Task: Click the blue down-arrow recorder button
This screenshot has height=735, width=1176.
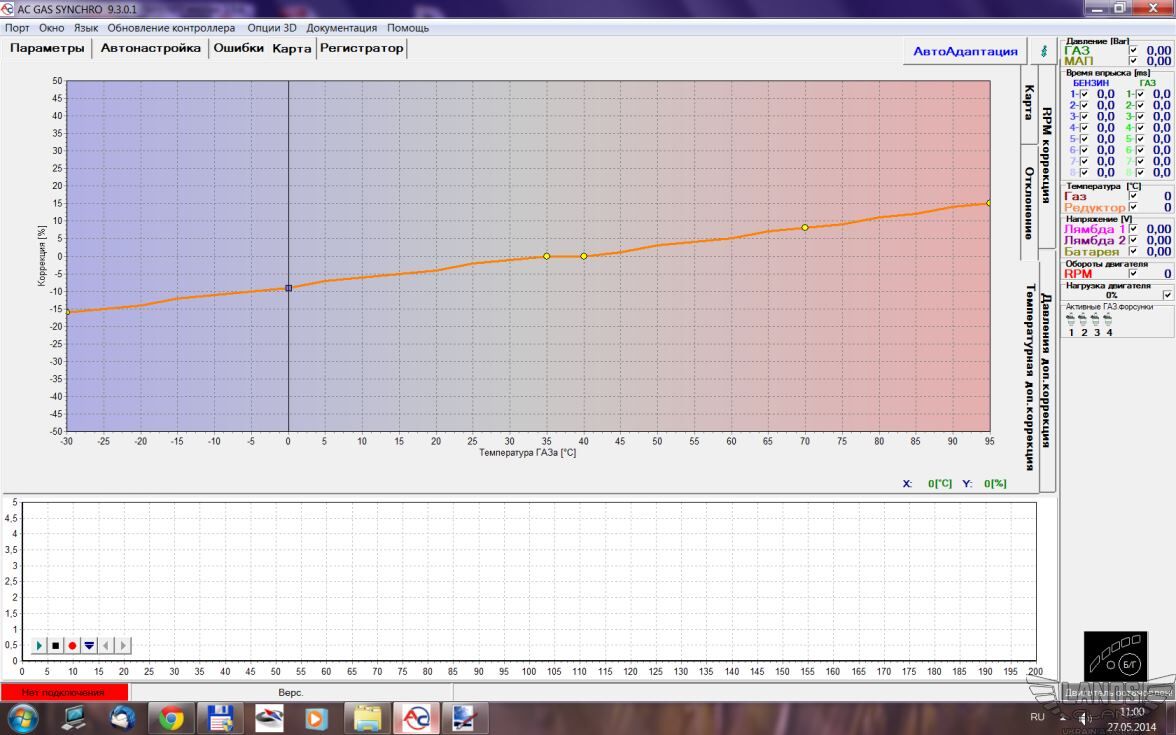Action: point(89,645)
